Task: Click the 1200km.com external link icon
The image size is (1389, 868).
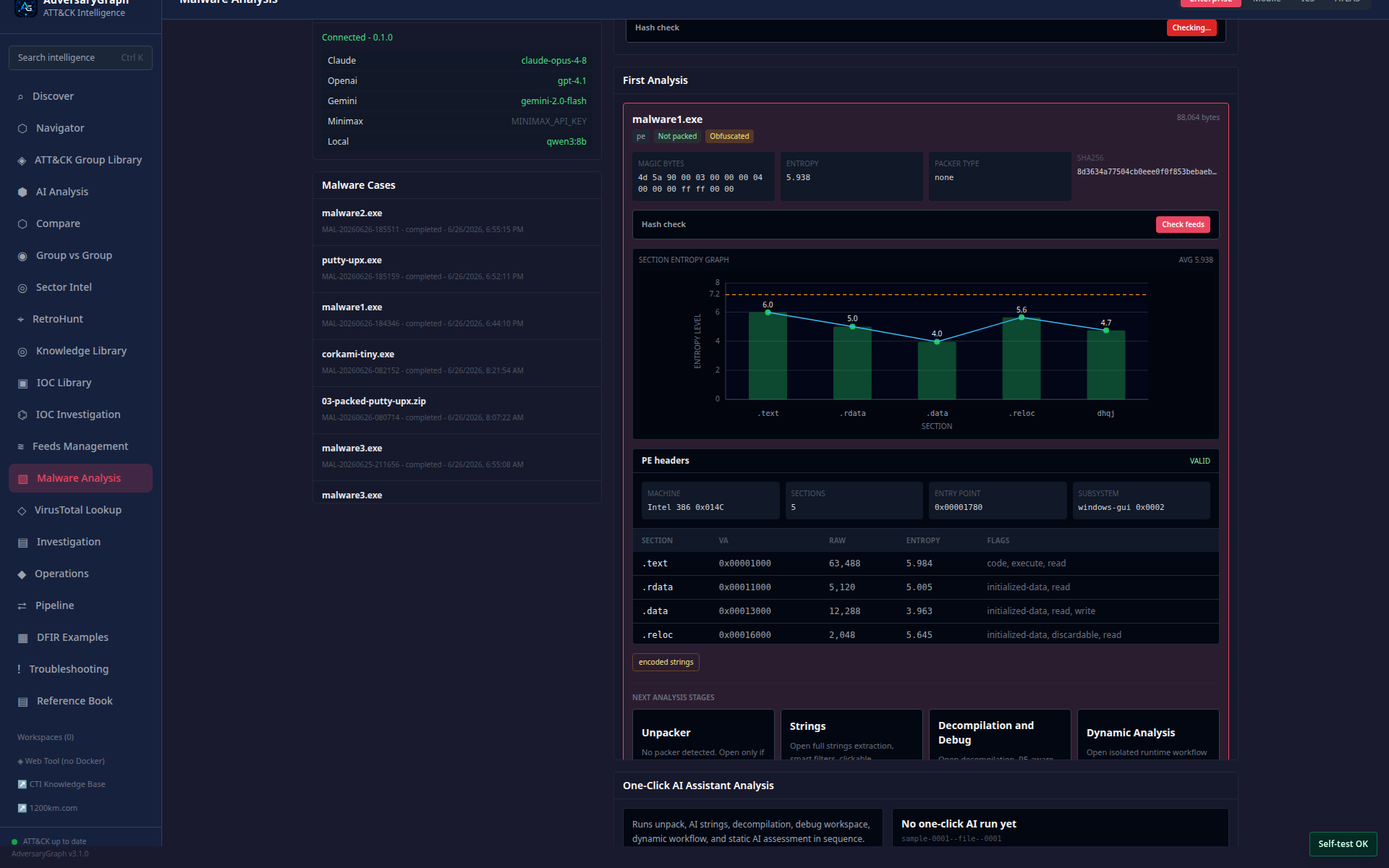Action: [22, 808]
